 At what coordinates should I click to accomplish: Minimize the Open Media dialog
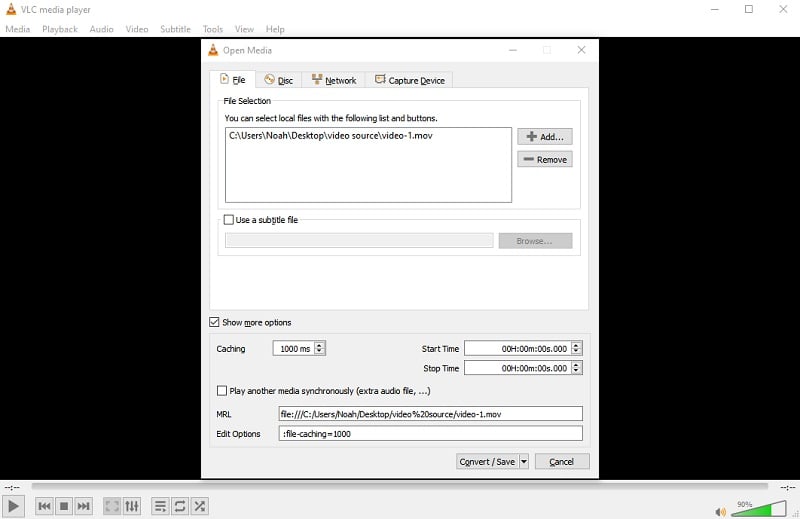pos(513,50)
